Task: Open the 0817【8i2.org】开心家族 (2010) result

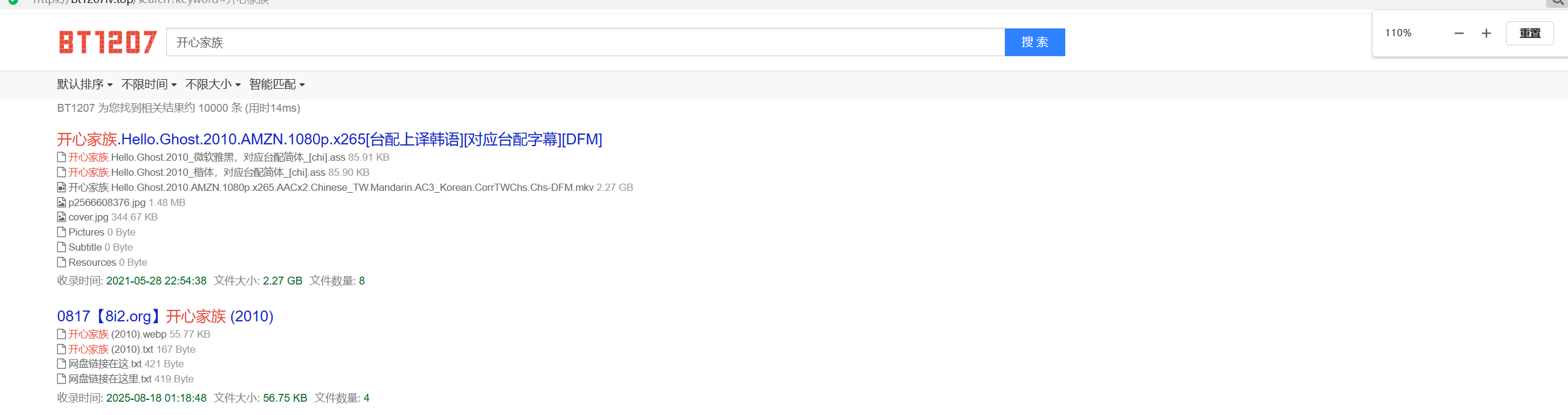Action: click(x=165, y=317)
